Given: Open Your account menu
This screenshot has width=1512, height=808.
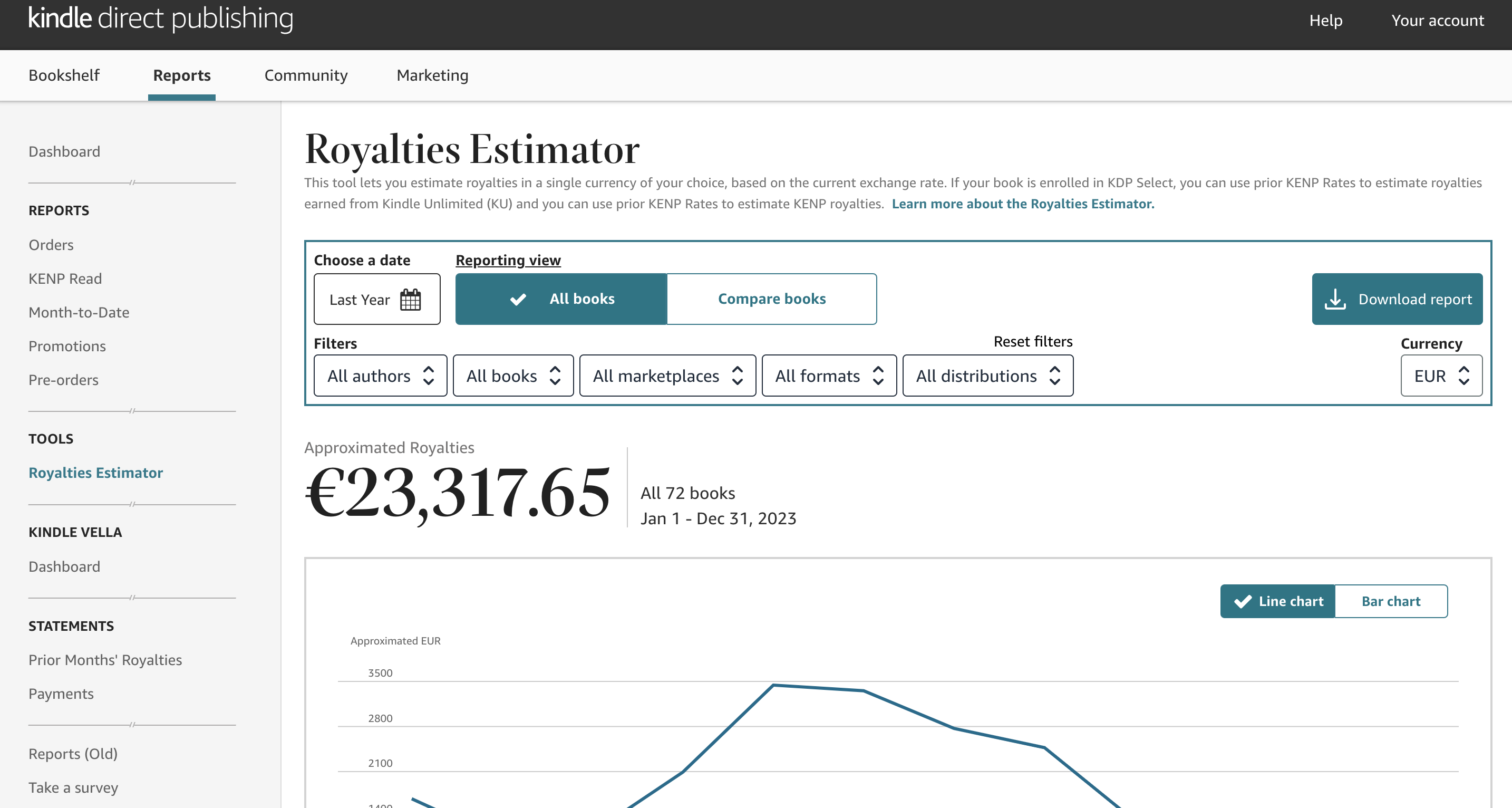Looking at the screenshot, I should 1438,21.
